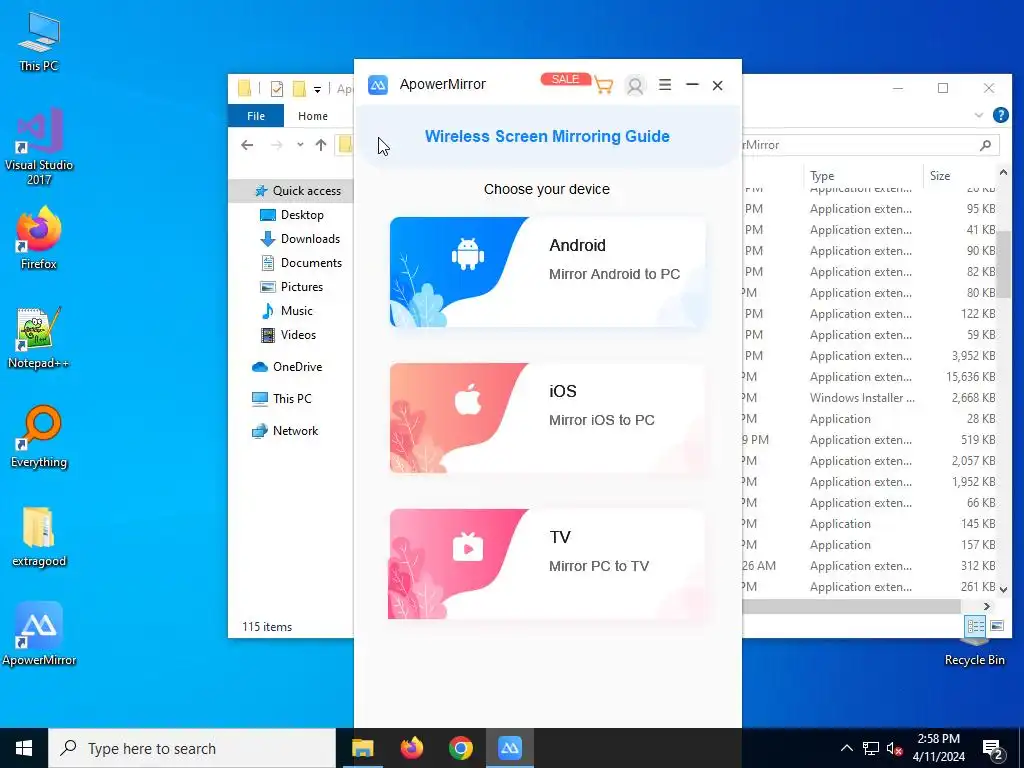Open This PC desktop icon
The image size is (1024, 768).
pyautogui.click(x=39, y=40)
